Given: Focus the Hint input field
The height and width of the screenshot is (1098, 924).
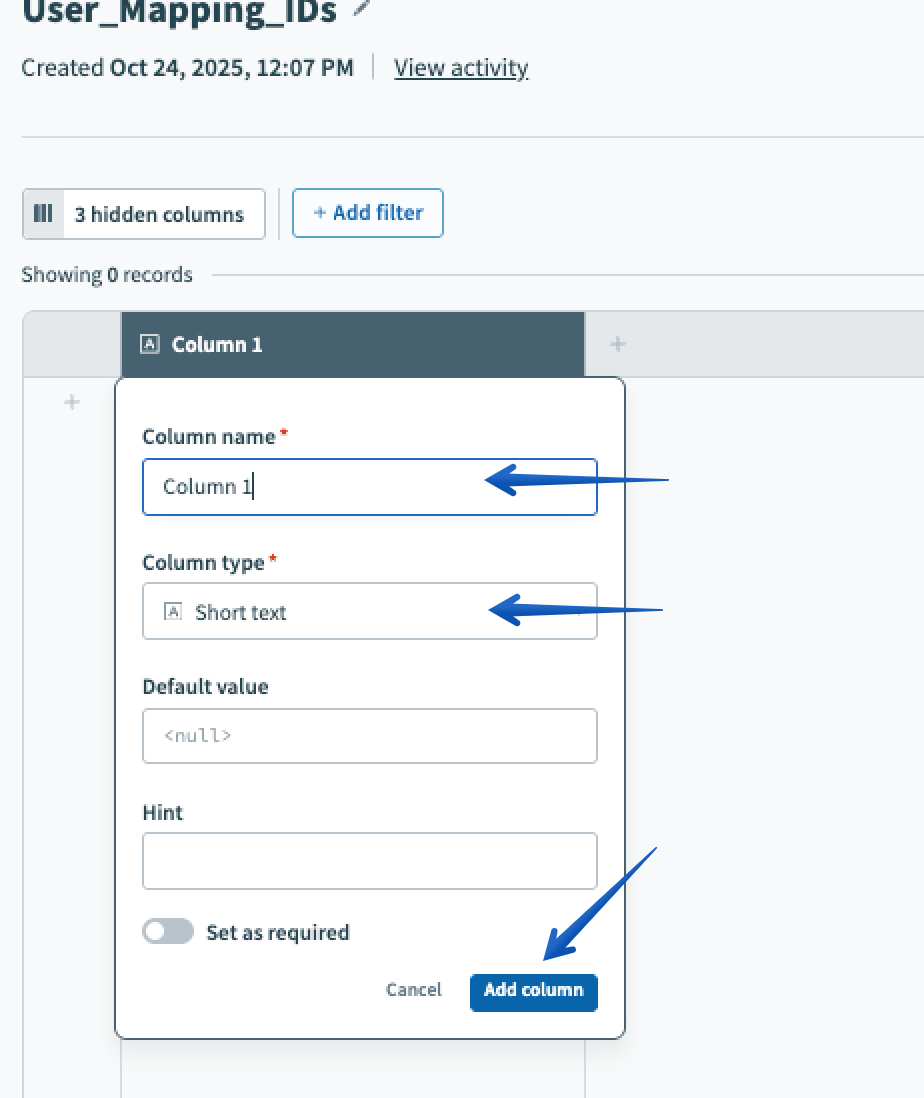Looking at the screenshot, I should click(370, 860).
